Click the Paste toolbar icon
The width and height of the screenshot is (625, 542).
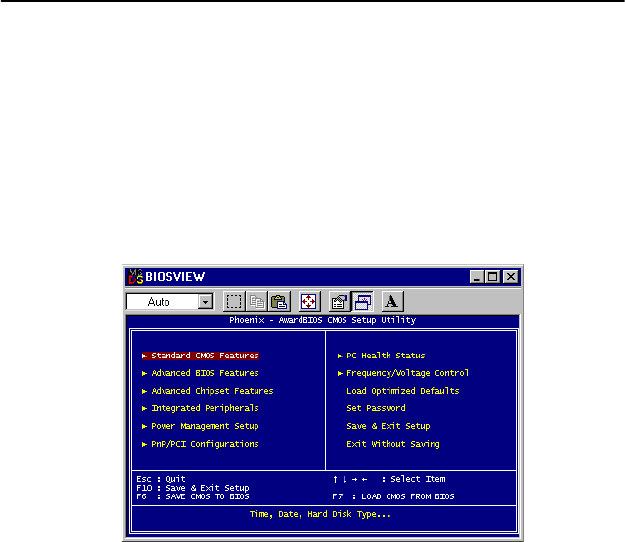(279, 302)
